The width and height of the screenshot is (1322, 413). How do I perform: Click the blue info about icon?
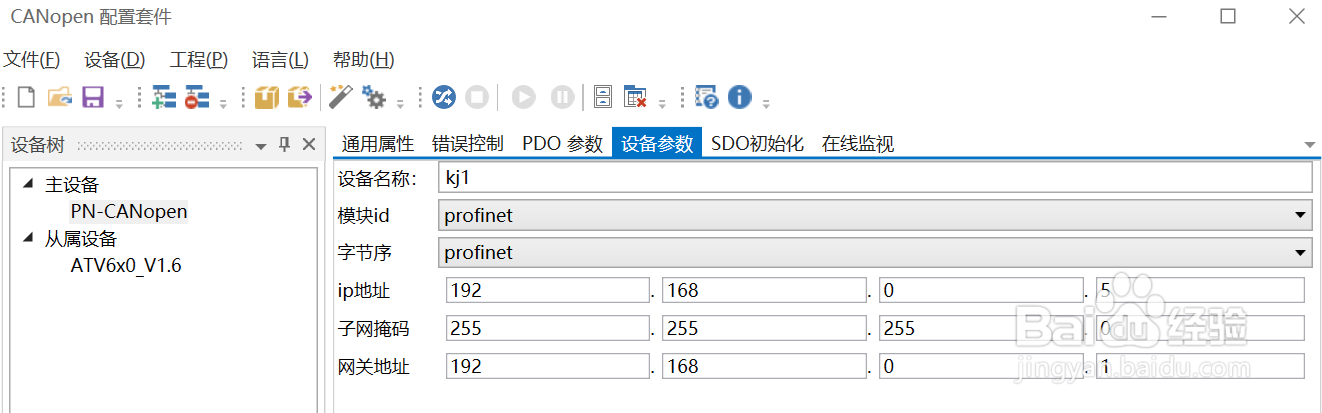[x=739, y=97]
